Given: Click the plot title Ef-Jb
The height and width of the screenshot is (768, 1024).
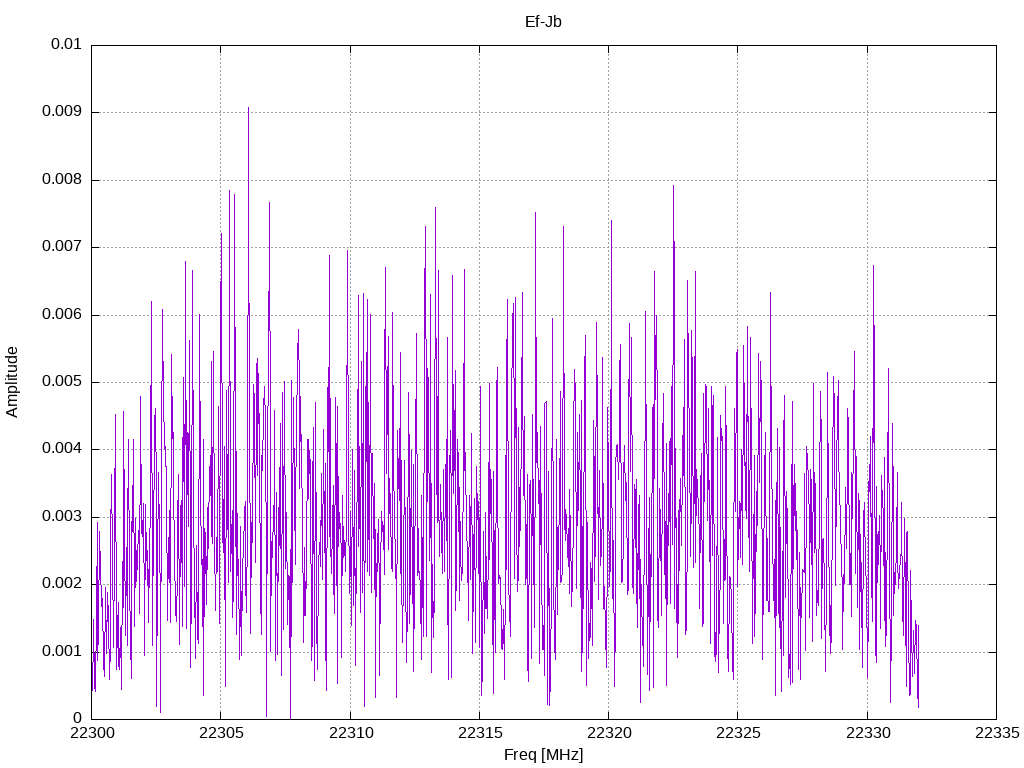Looking at the screenshot, I should point(543,22).
